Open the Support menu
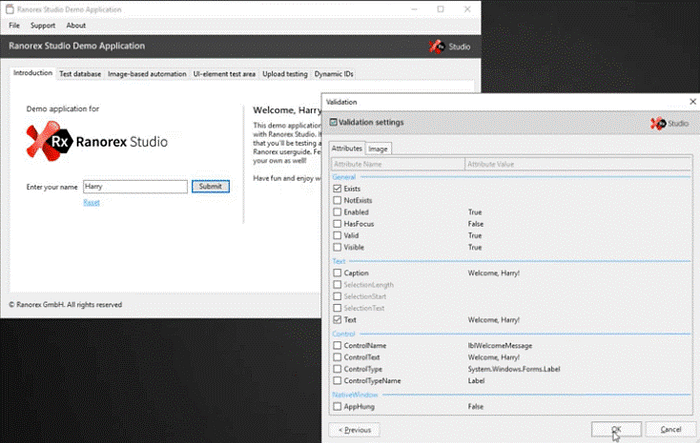The height and width of the screenshot is (443, 700). click(x=43, y=25)
